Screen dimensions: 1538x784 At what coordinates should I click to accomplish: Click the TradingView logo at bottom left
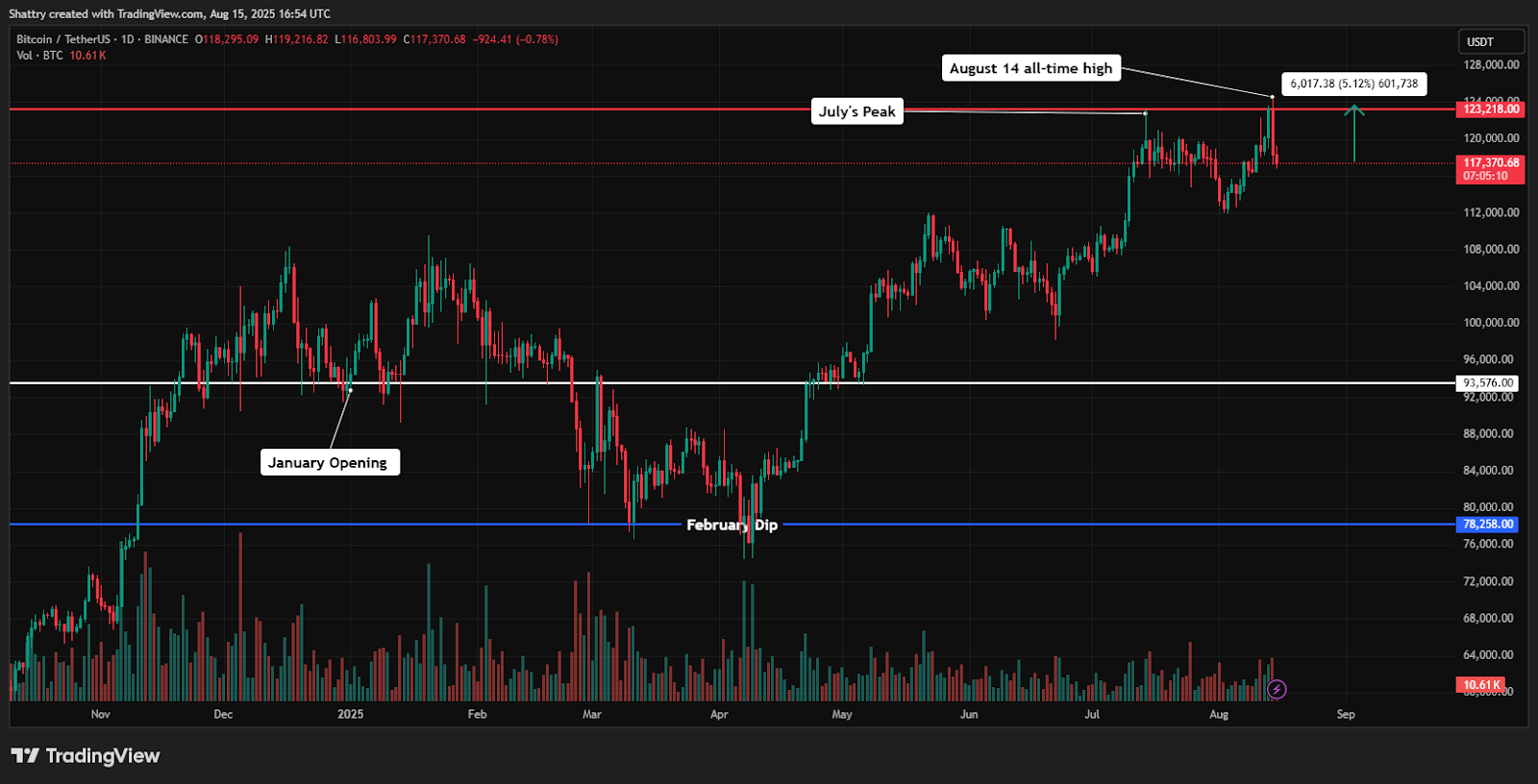[x=86, y=756]
